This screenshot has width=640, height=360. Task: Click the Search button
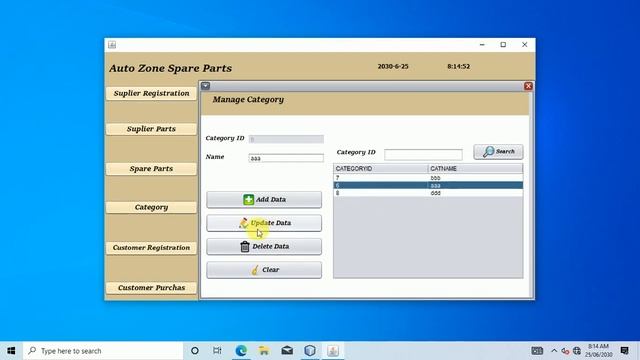[x=498, y=152]
